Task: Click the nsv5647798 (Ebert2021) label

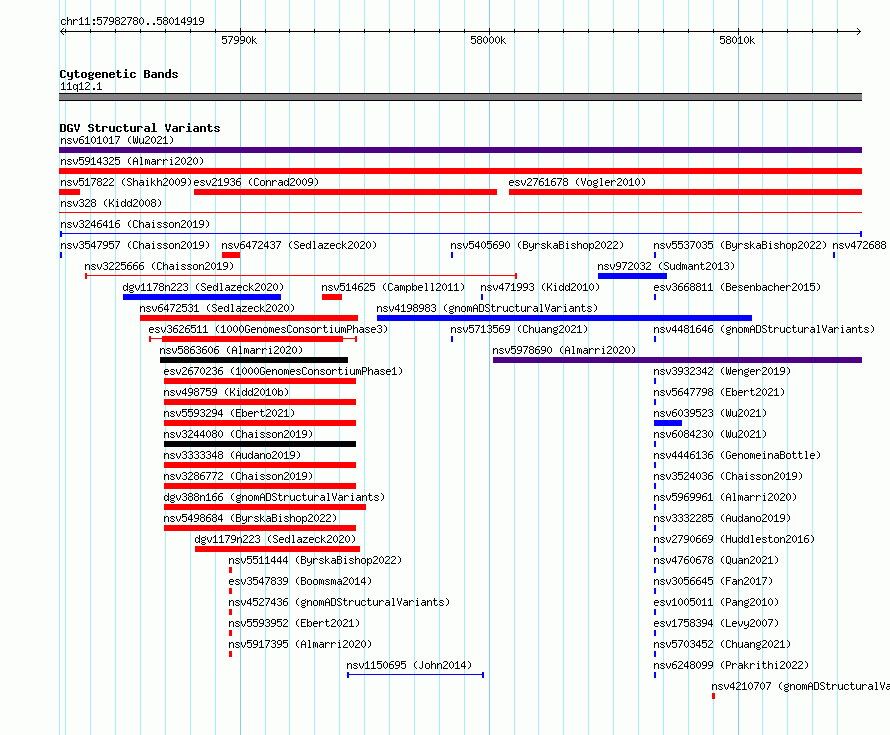Action: (719, 392)
